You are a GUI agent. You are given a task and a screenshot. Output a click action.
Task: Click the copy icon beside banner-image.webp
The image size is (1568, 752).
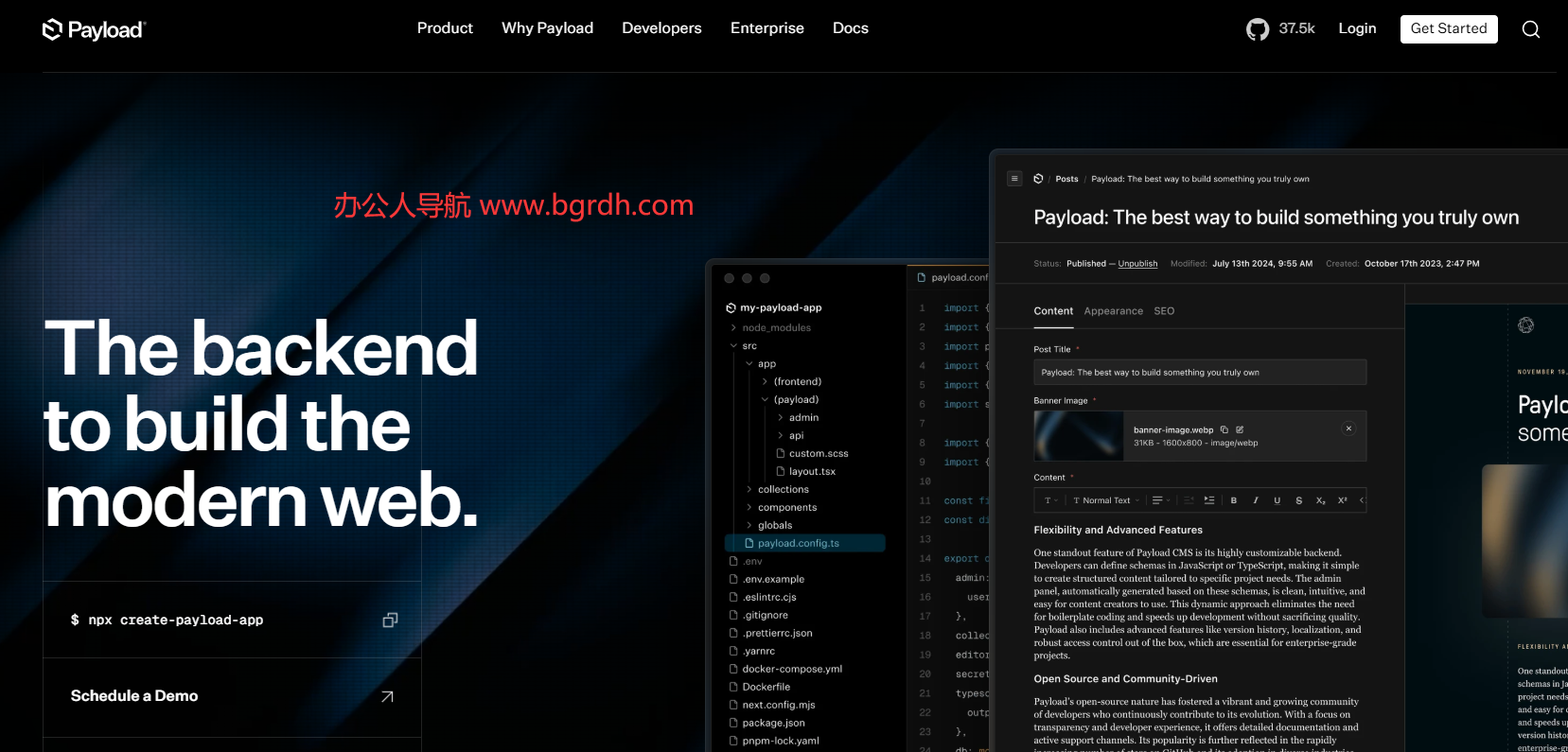1224,429
